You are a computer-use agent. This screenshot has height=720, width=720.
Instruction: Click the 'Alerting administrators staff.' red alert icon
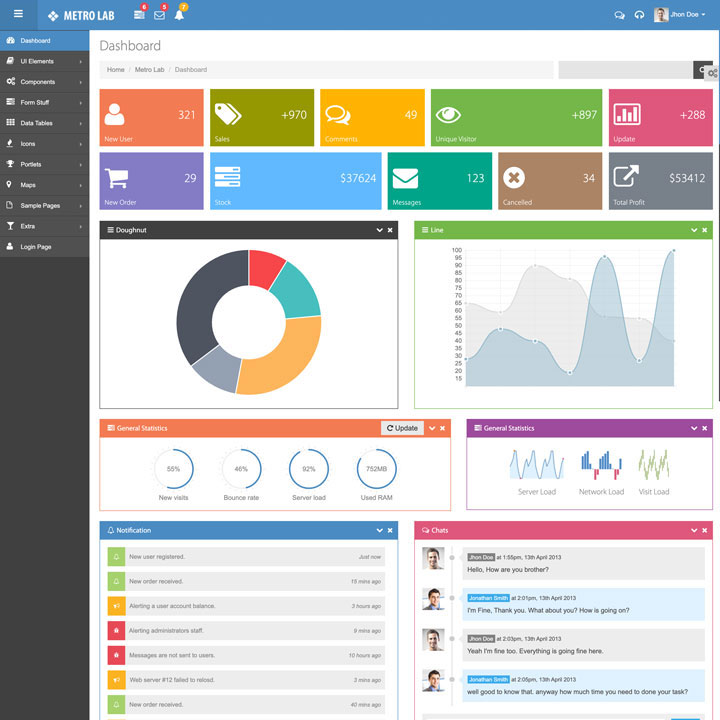[116, 630]
